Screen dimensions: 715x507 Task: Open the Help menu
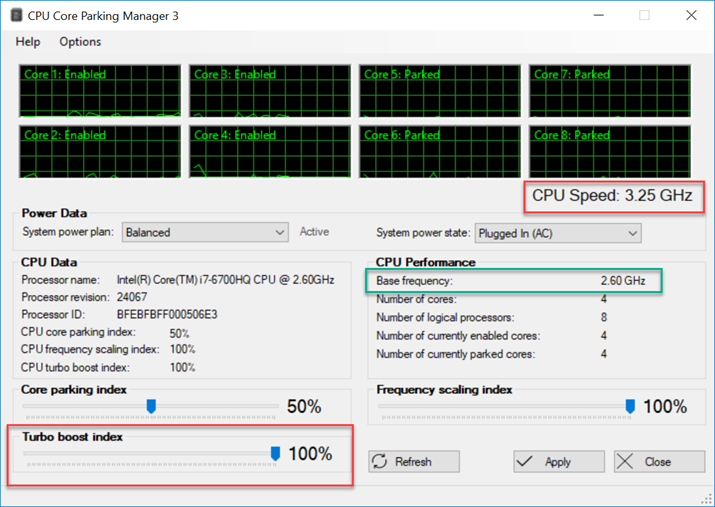click(x=28, y=41)
